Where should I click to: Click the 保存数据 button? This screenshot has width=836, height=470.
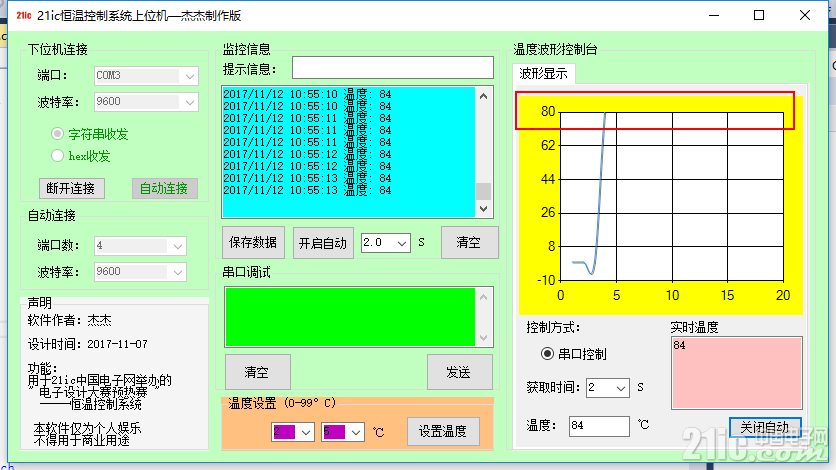click(253, 242)
